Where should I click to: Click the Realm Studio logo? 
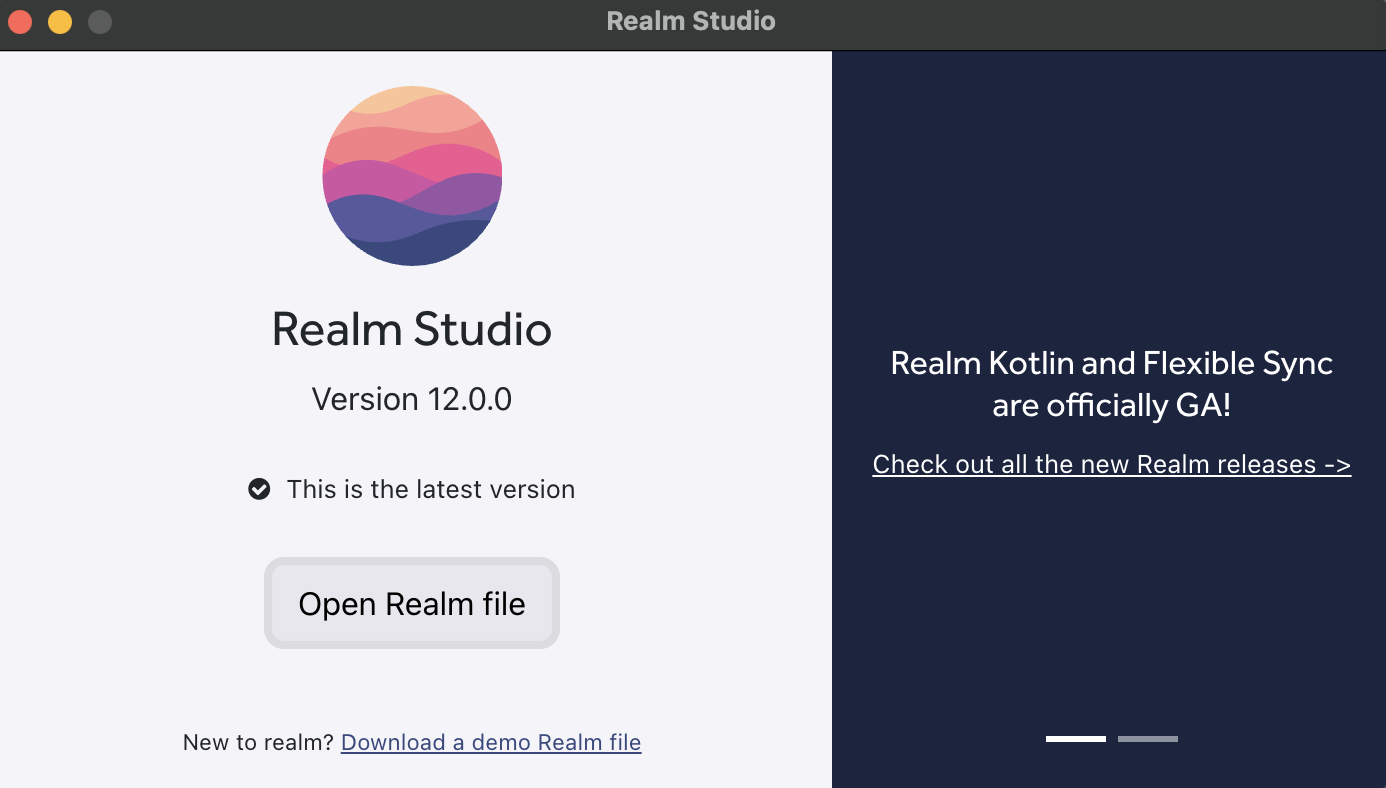pos(412,176)
